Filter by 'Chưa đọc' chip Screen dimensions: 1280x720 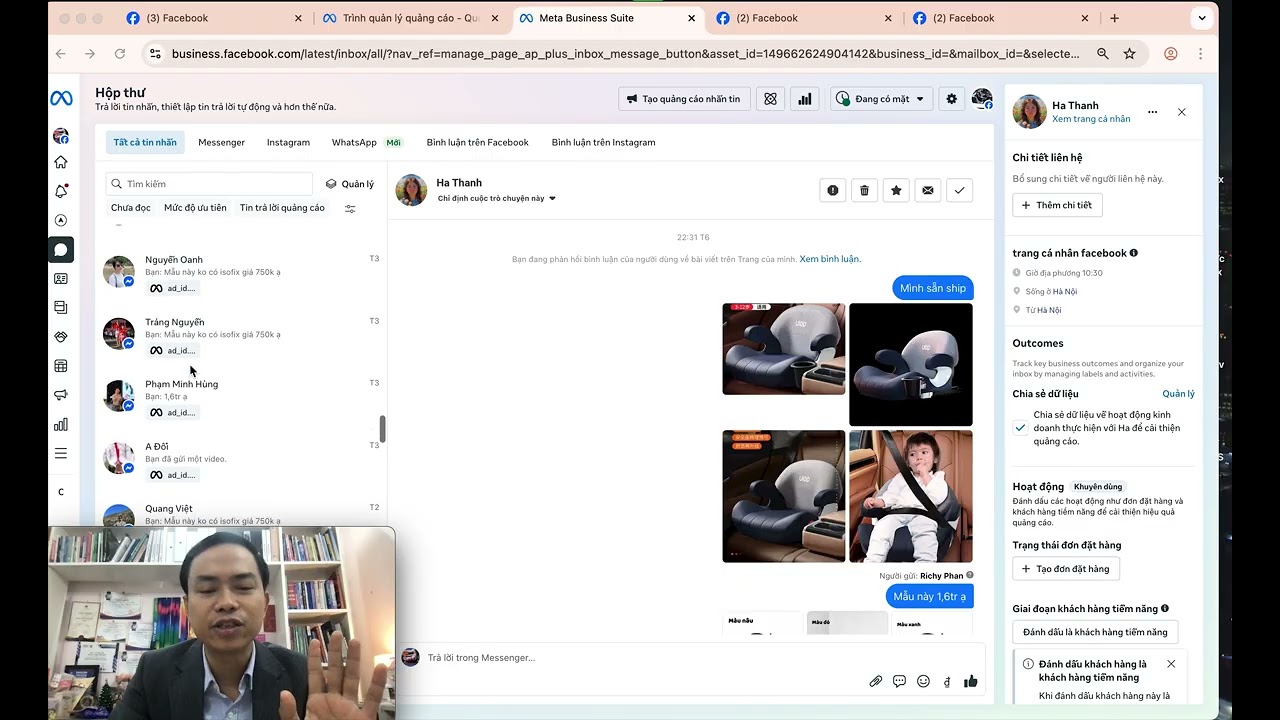point(131,208)
